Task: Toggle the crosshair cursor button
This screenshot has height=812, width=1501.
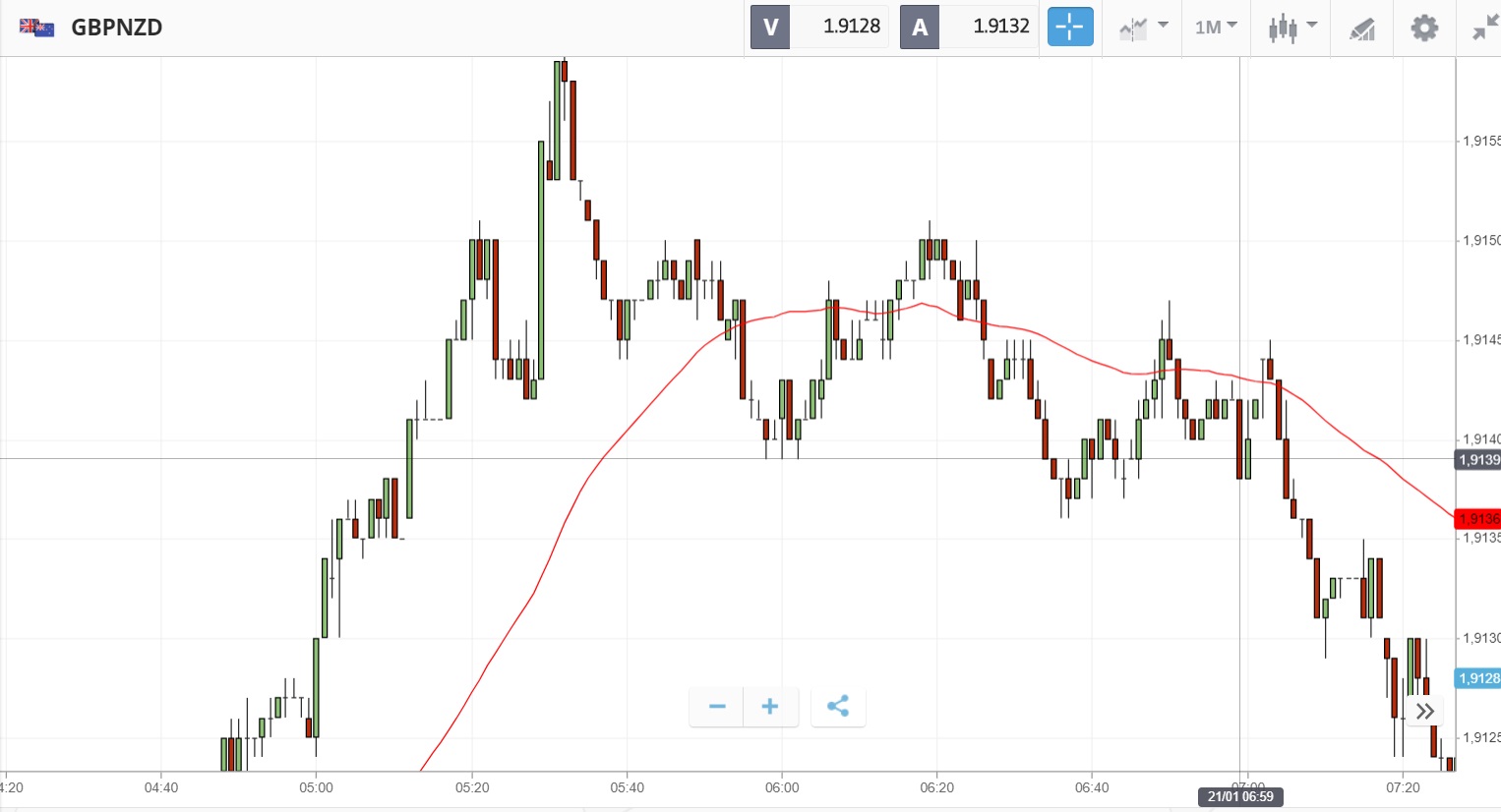Action: (1069, 28)
